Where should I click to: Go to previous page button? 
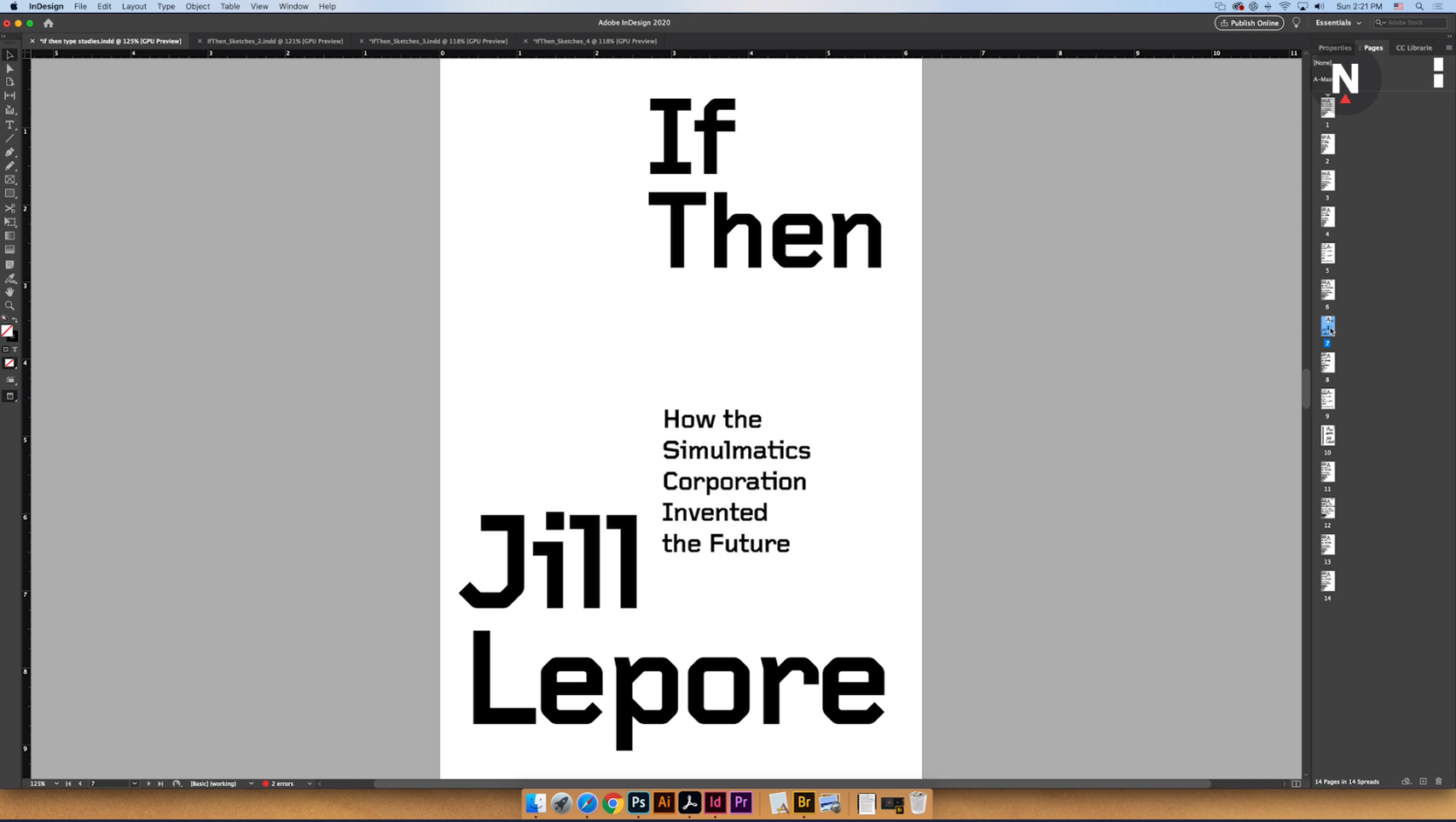[x=80, y=784]
